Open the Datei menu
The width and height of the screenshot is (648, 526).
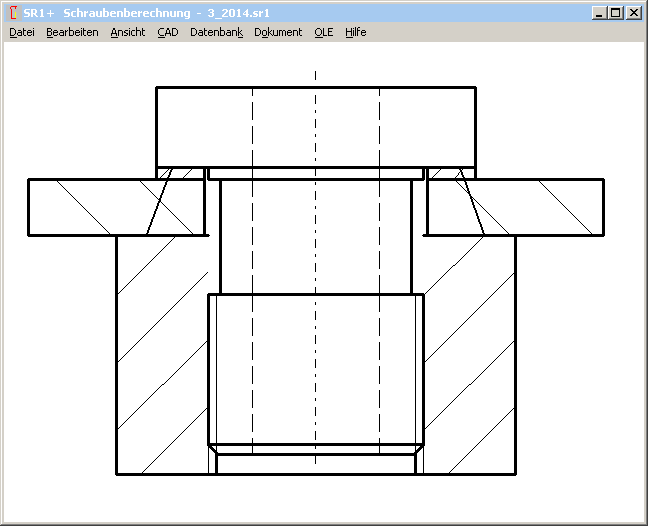pos(22,32)
